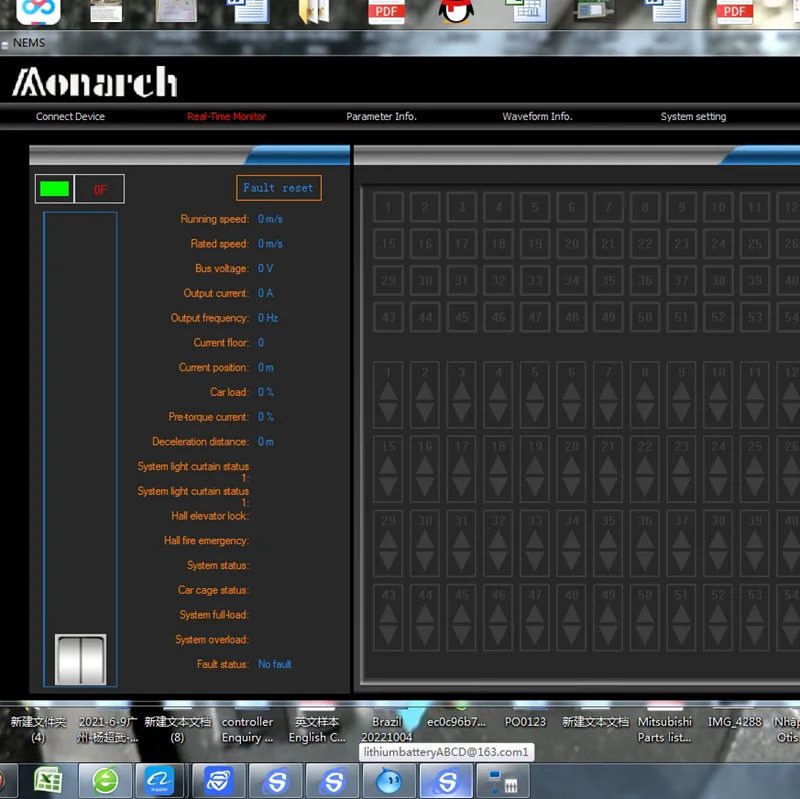
Task: Open the Baidu Netdisk desktop icon
Action: pos(38,11)
